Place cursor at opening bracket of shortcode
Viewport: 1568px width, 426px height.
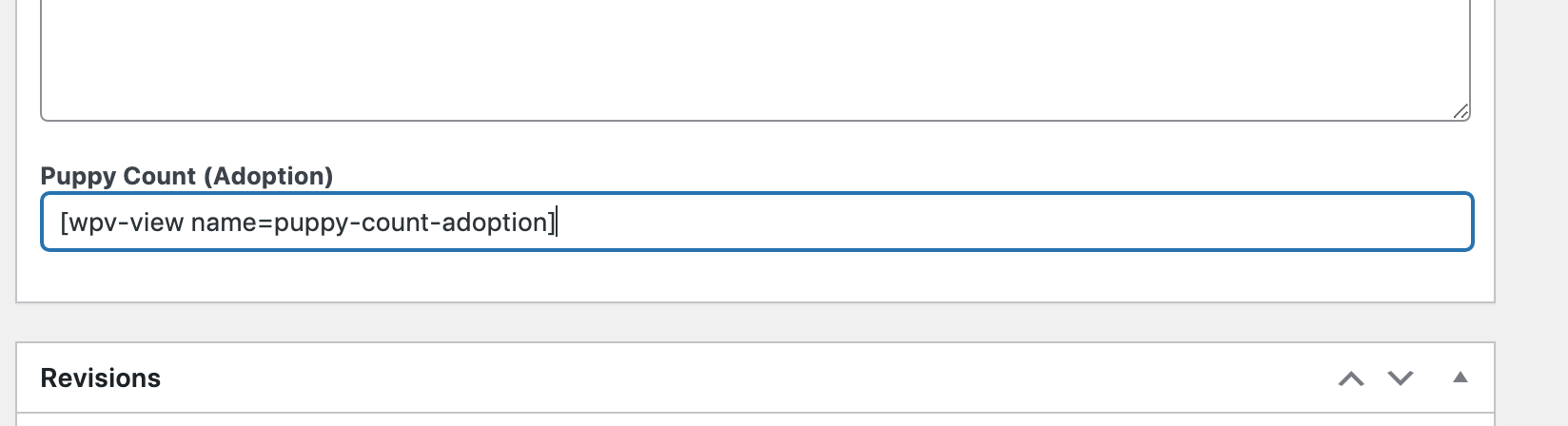click(64, 223)
